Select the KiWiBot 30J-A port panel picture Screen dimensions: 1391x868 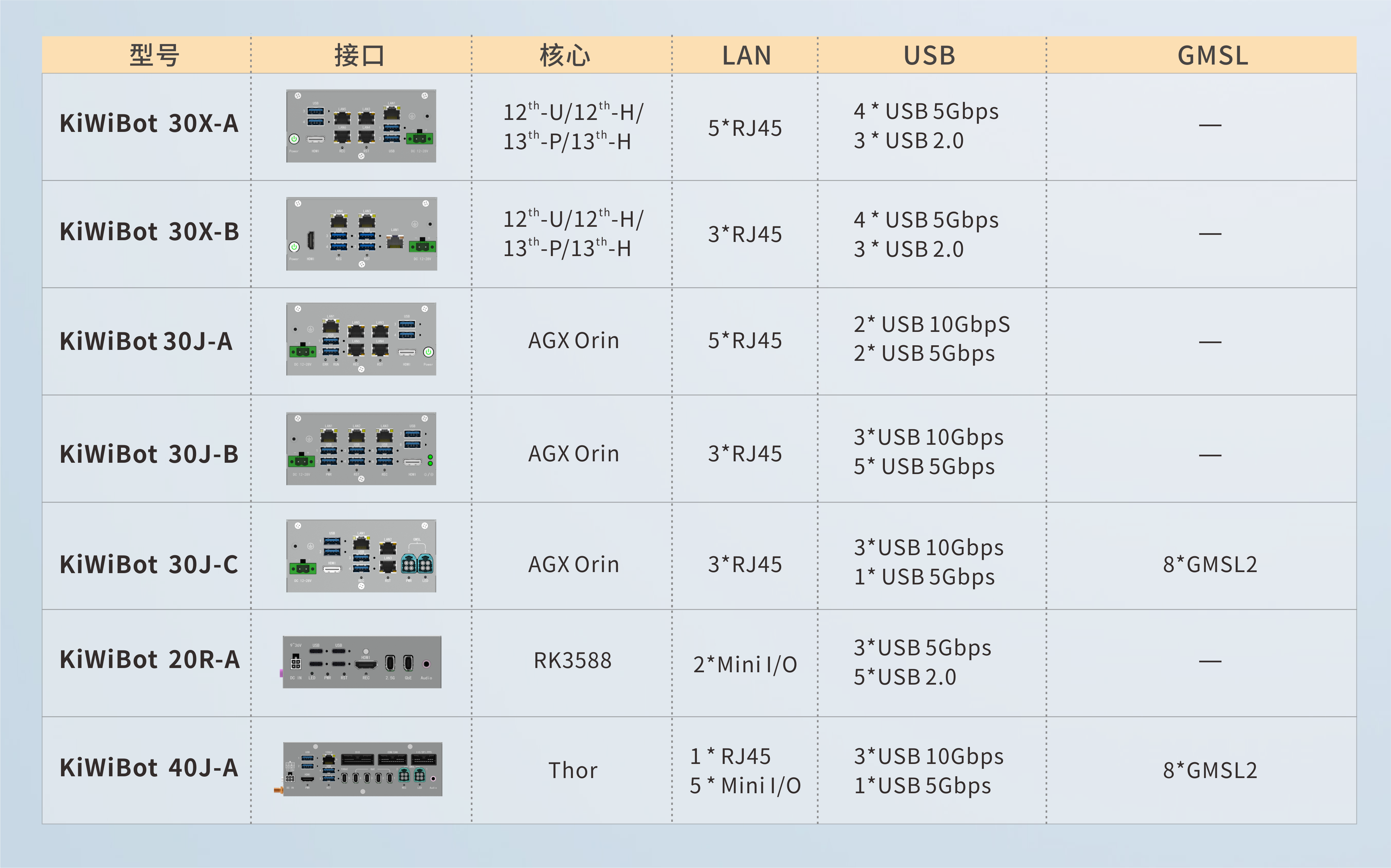click(x=361, y=339)
